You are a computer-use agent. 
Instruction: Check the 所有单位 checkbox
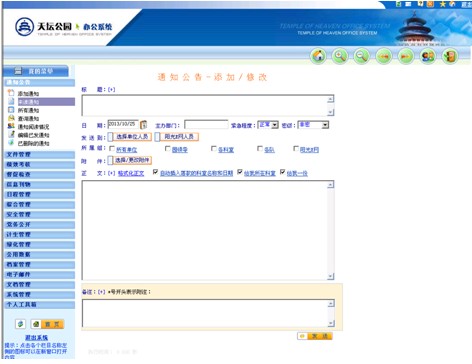(112, 149)
